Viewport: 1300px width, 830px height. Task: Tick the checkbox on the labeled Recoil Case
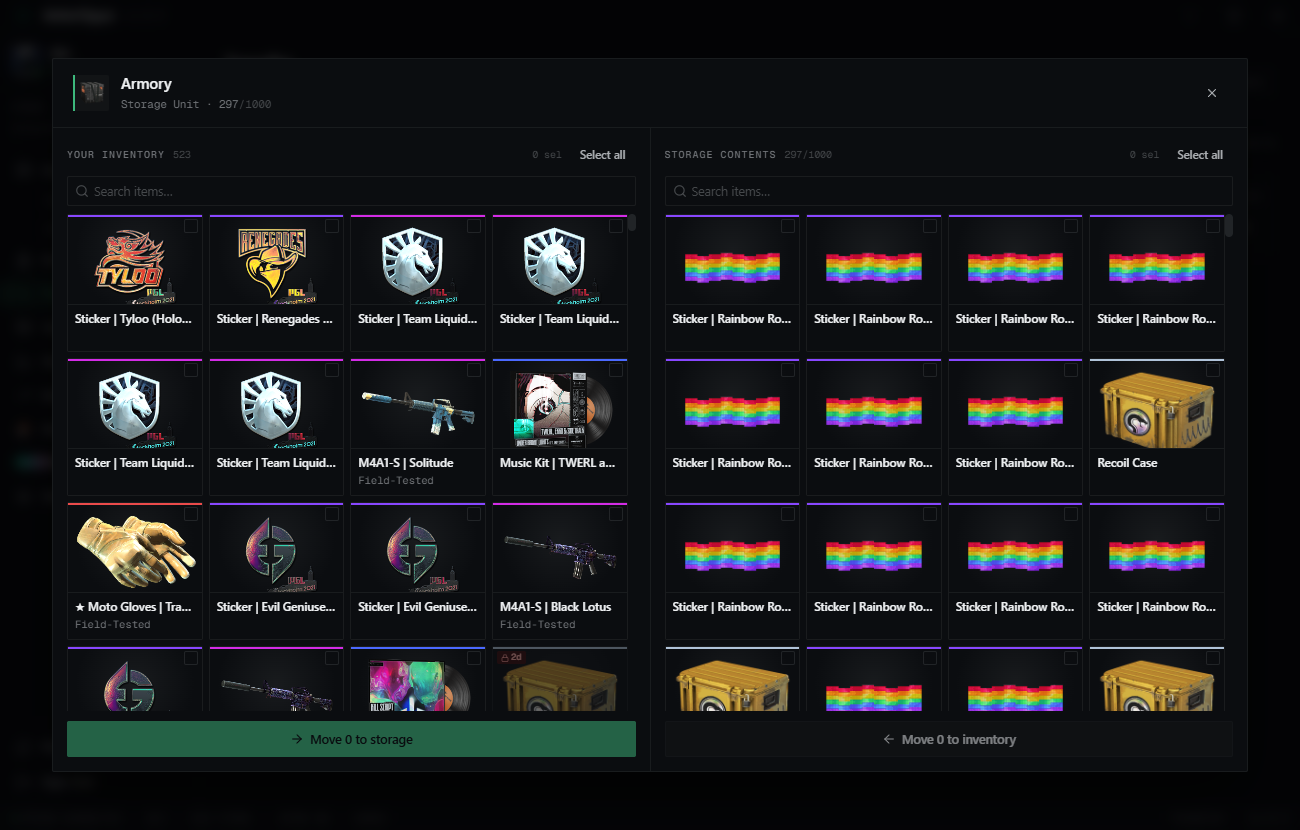pos(1213,370)
